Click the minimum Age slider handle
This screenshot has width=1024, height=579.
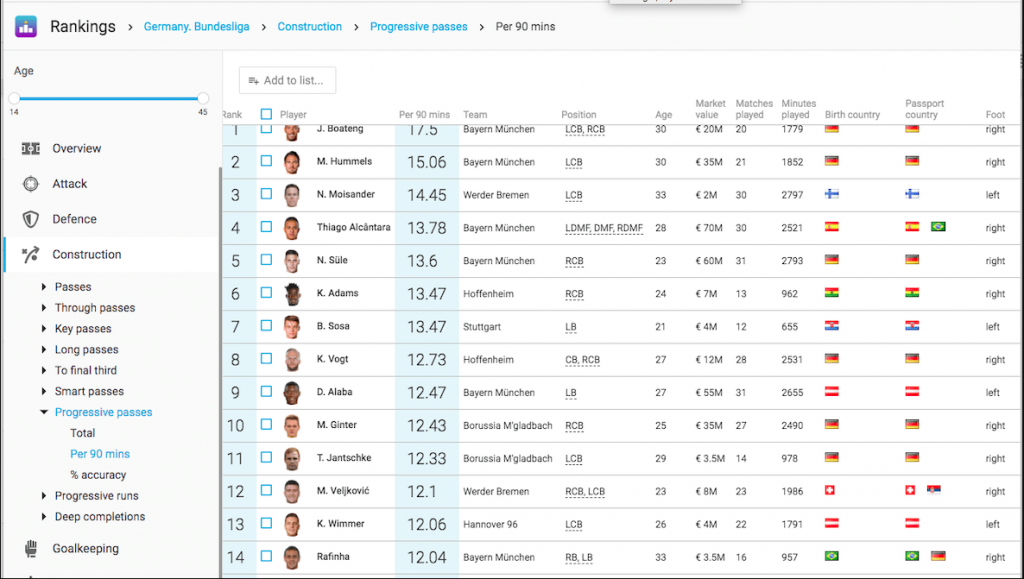point(14,99)
